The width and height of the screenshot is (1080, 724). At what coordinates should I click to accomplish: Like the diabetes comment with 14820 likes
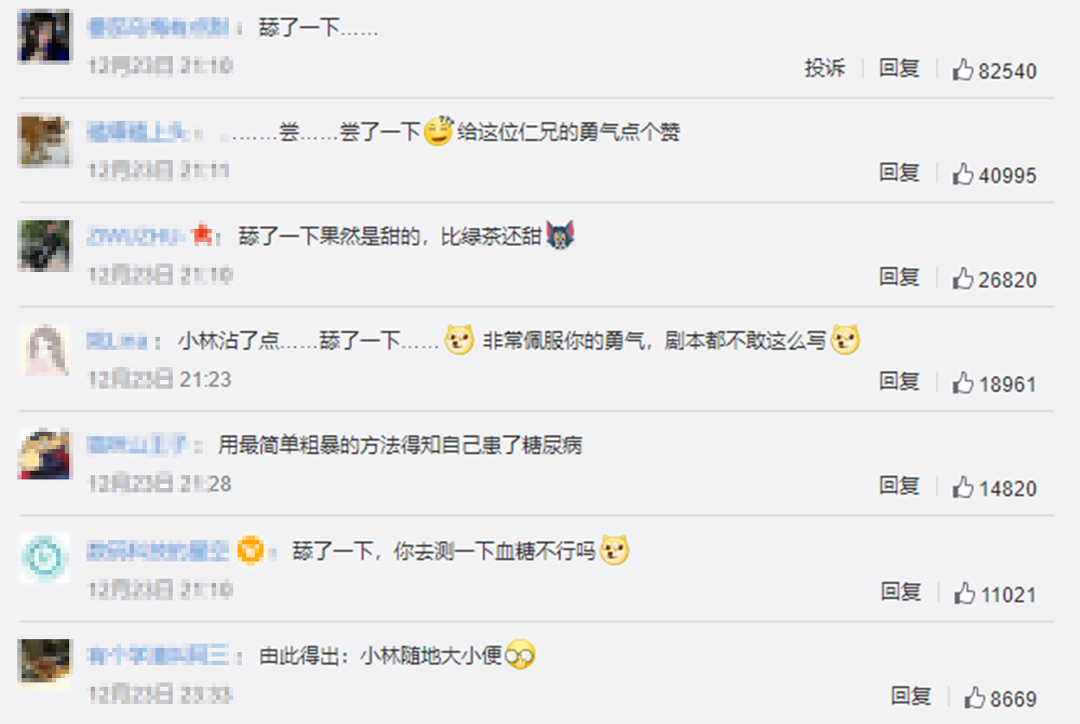[962, 488]
